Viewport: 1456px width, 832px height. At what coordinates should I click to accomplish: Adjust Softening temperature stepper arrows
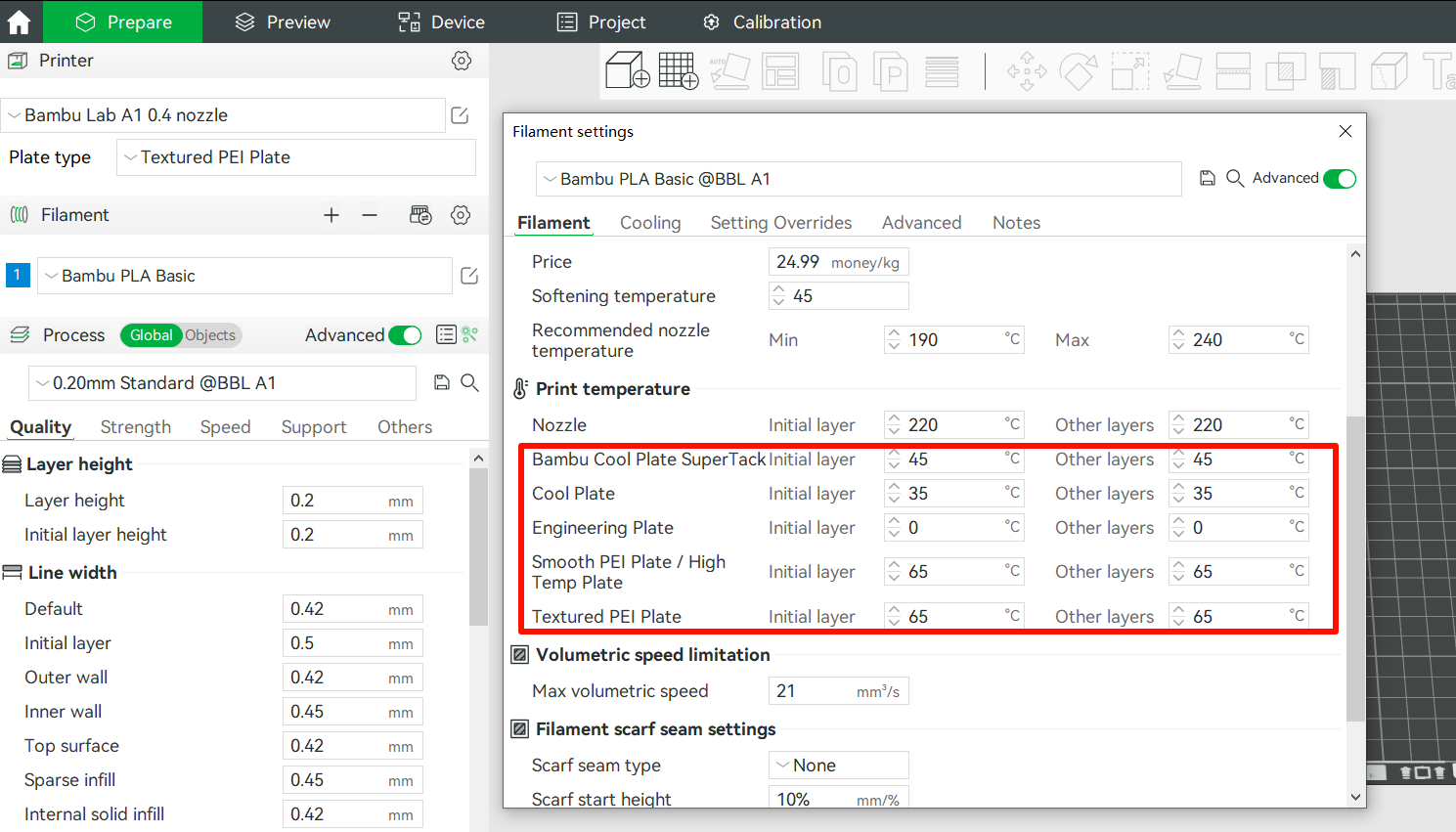[x=778, y=296]
